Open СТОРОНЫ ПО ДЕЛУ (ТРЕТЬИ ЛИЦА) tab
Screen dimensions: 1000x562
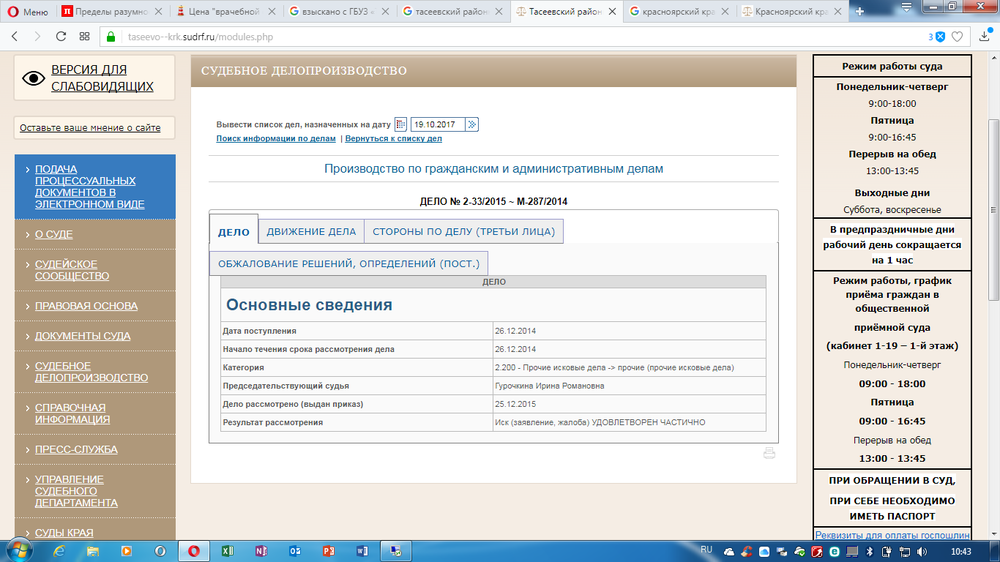click(x=464, y=231)
